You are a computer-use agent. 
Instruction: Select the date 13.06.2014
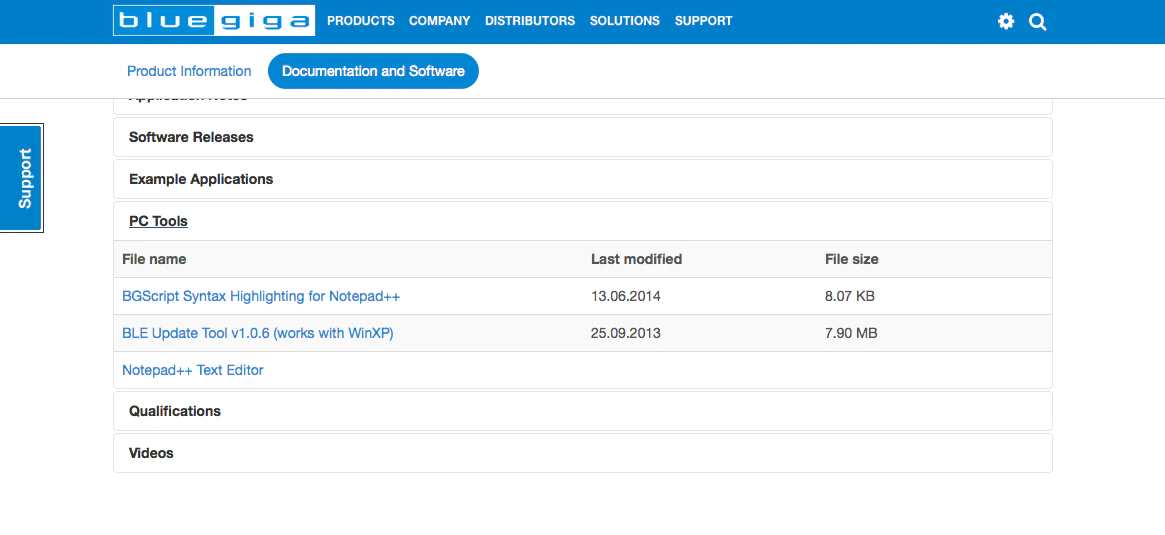(626, 296)
